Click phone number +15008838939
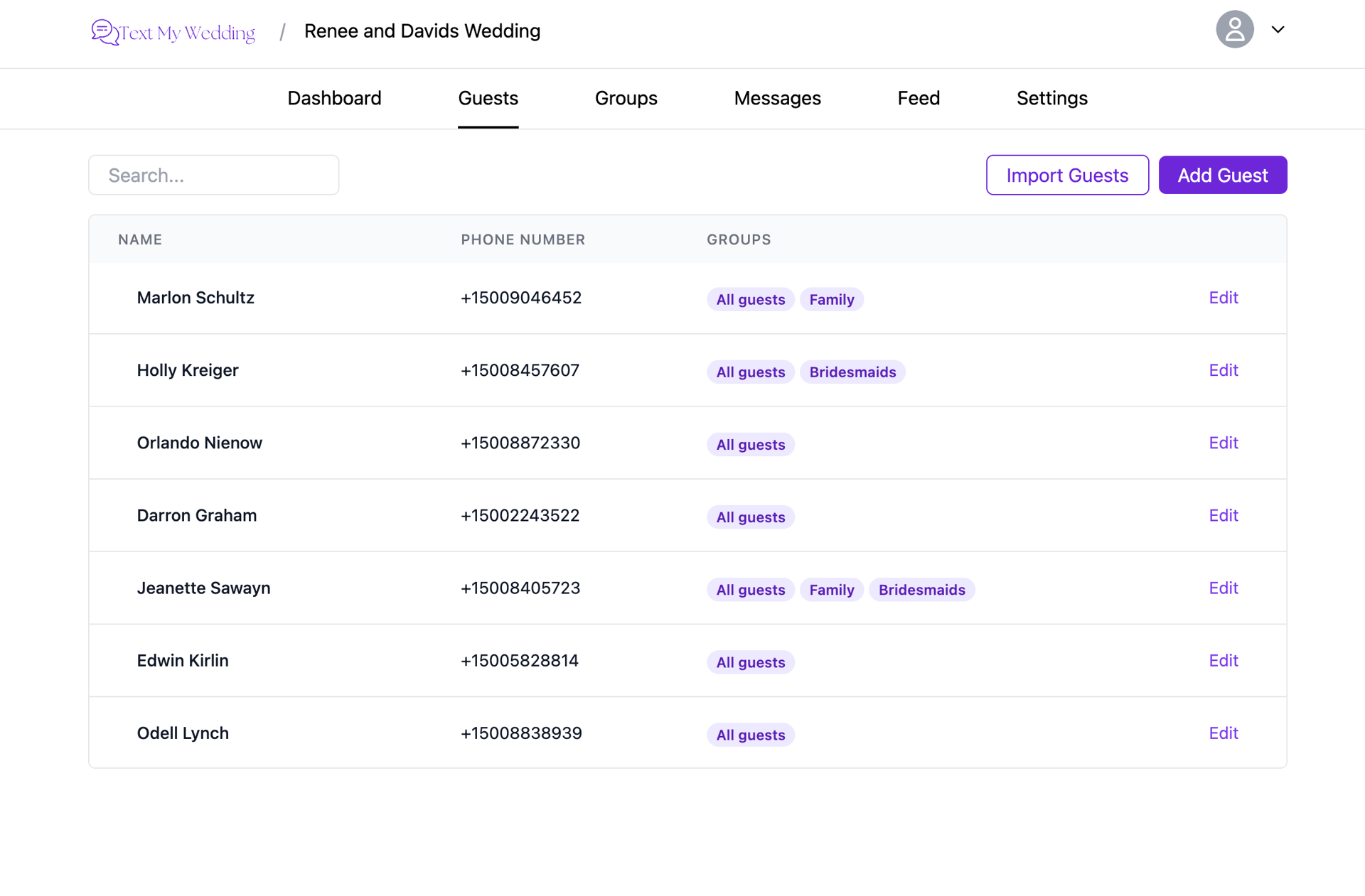1365x896 pixels. (520, 733)
